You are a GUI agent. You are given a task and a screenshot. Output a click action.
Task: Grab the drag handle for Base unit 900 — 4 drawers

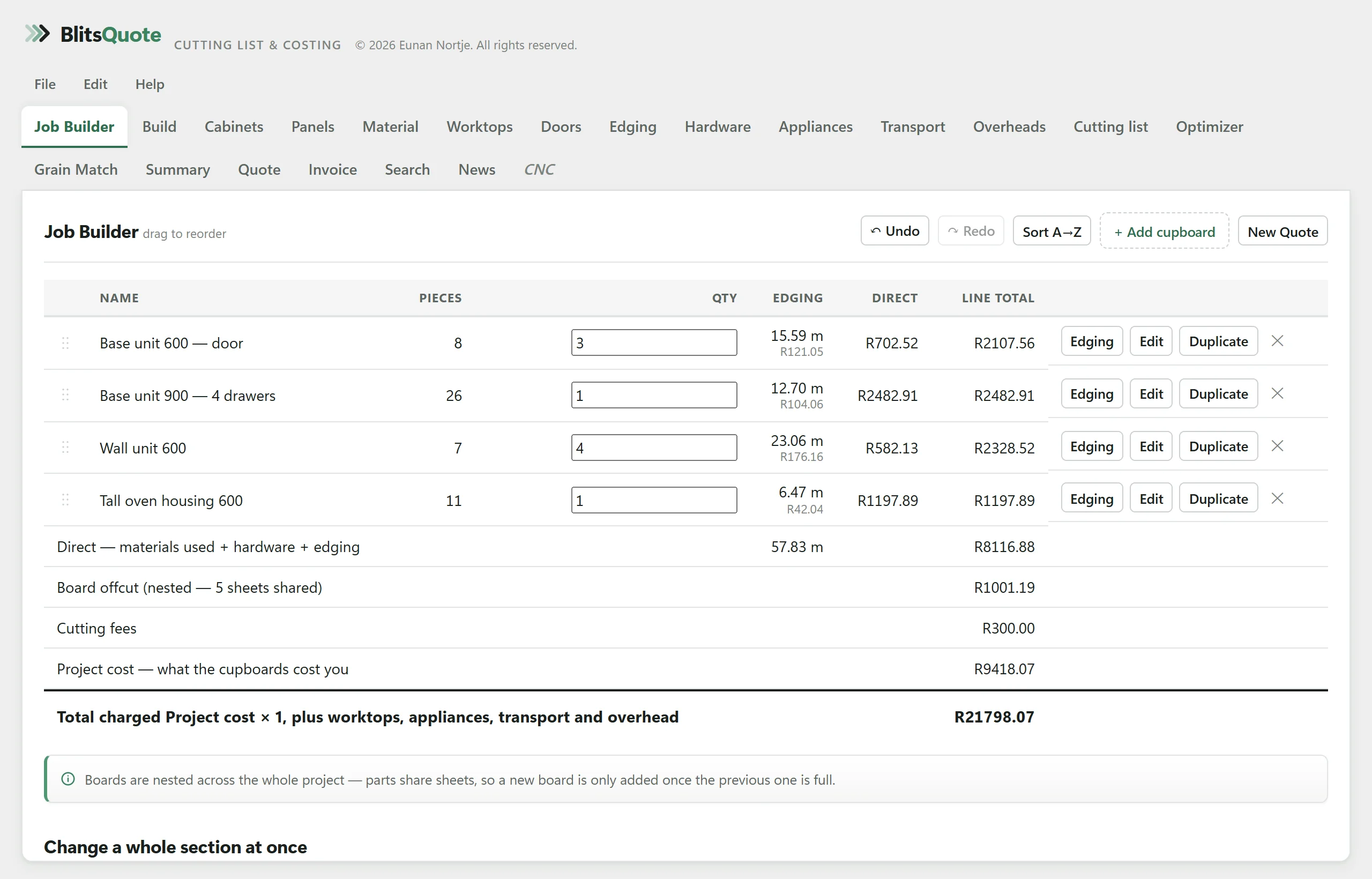pos(65,395)
